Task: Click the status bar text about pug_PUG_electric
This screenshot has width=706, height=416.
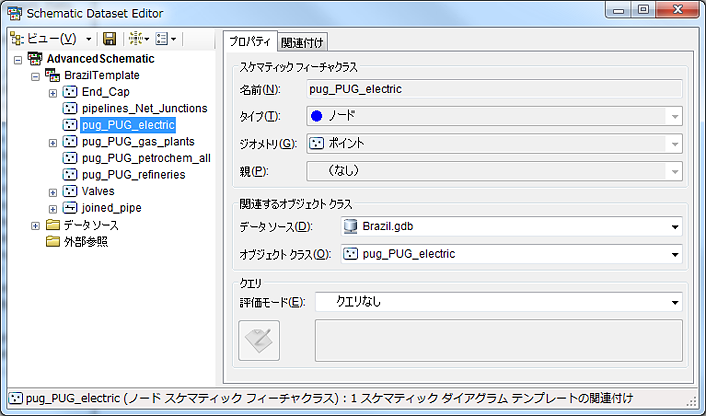Action: (329, 398)
